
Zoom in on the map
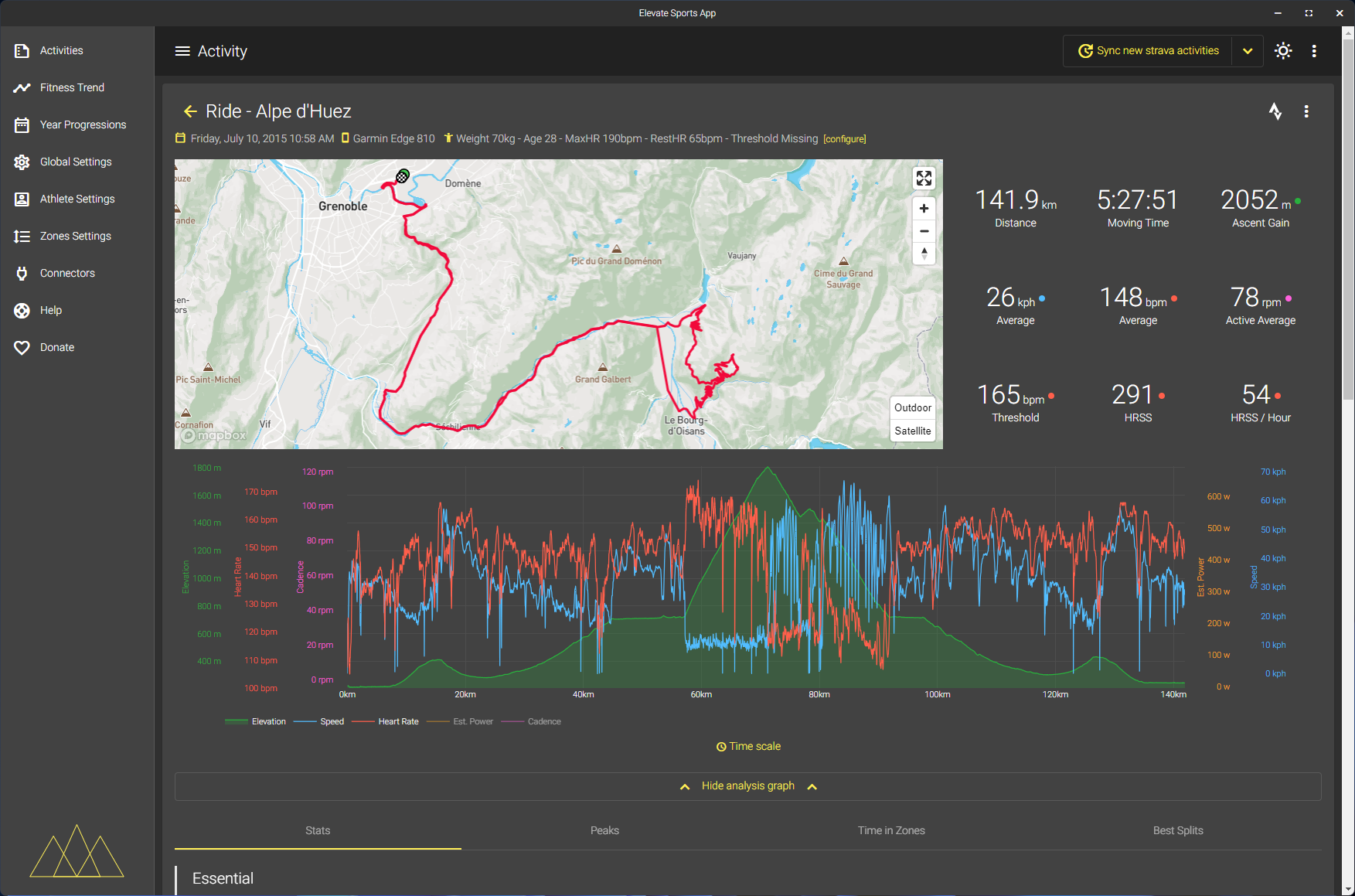(924, 209)
